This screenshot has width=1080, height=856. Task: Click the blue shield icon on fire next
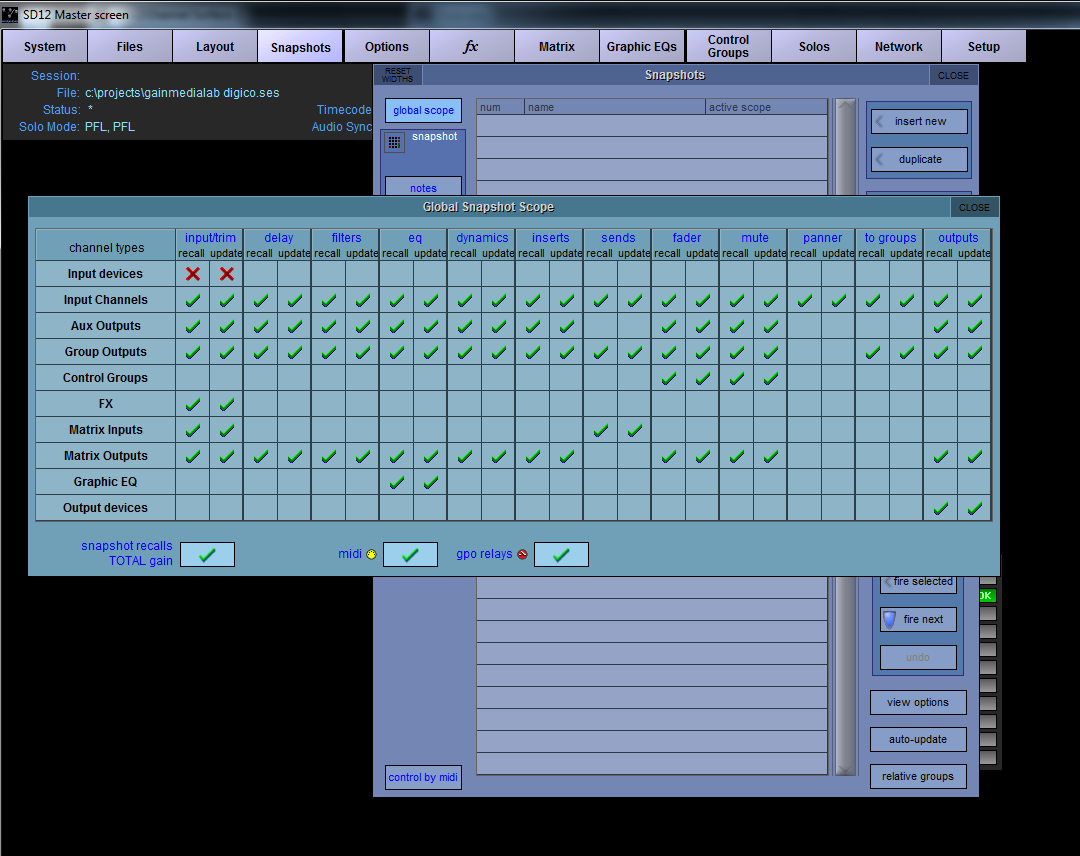[x=890, y=619]
